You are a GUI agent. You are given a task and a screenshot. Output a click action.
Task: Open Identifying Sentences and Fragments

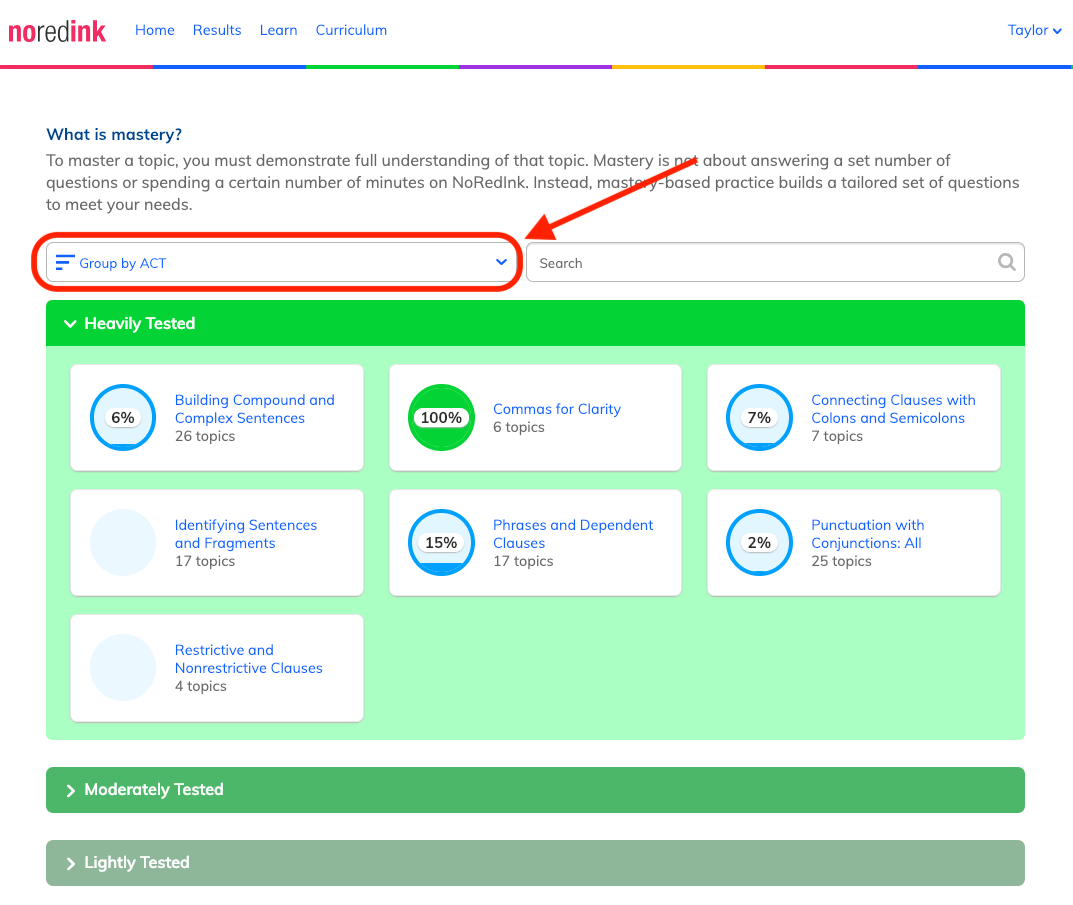246,534
